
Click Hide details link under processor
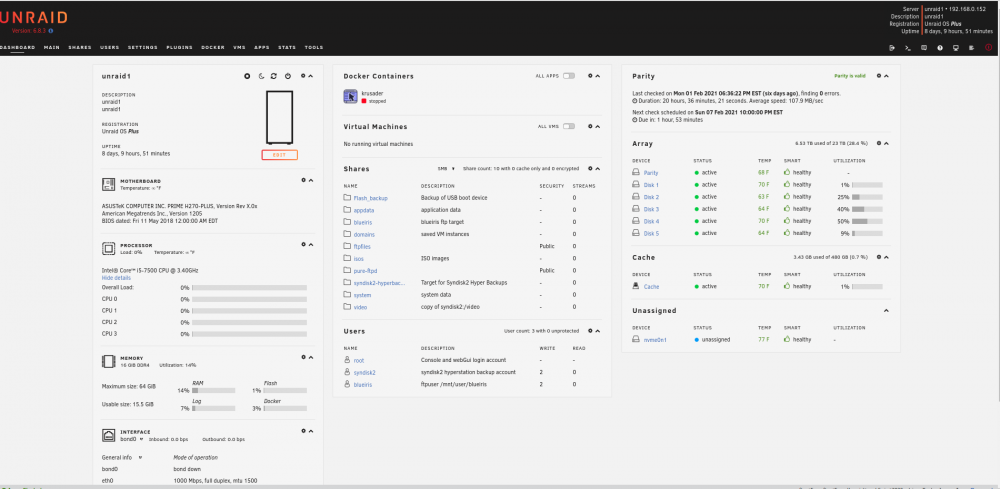[x=116, y=278]
